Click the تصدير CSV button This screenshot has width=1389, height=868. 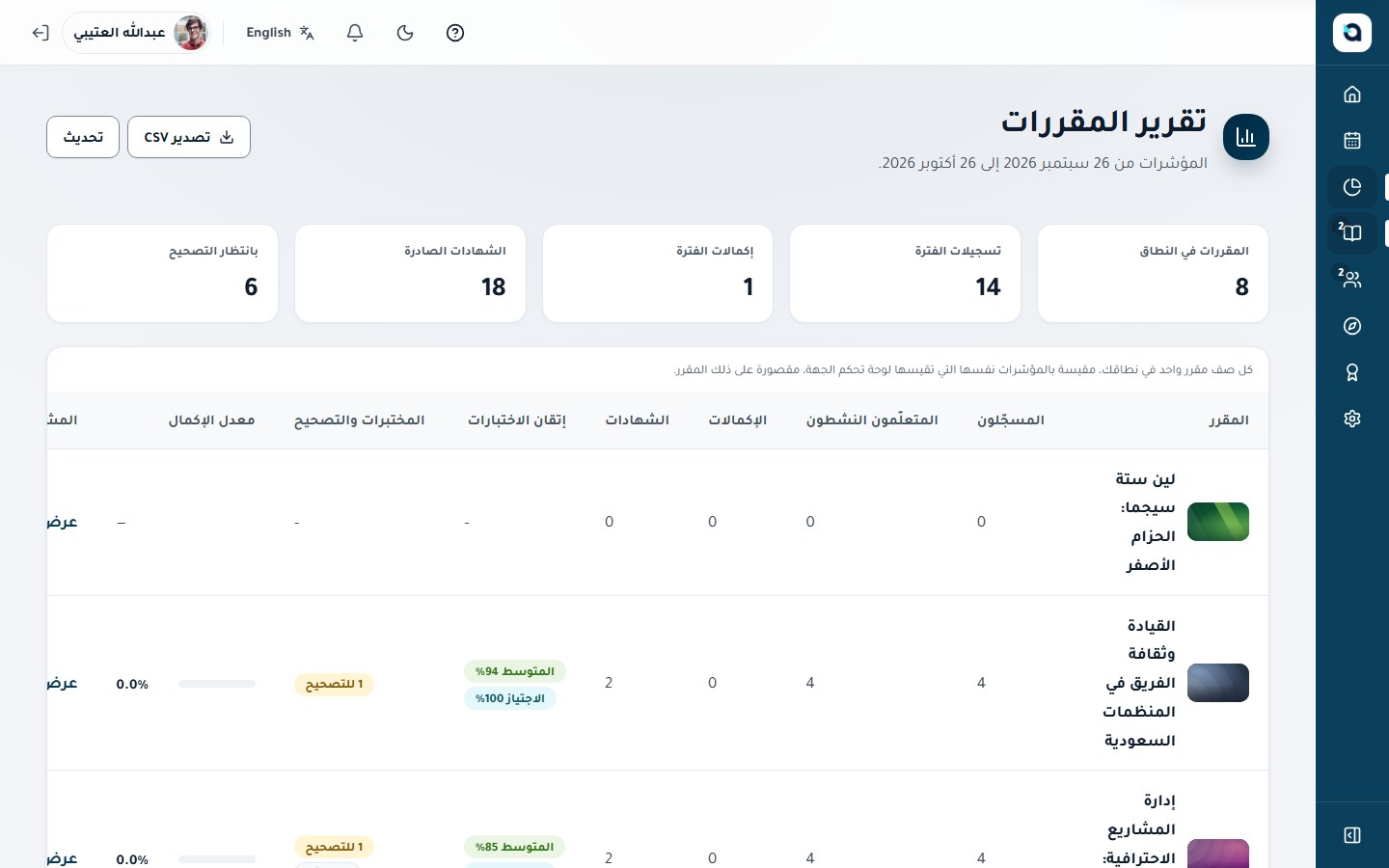189,137
